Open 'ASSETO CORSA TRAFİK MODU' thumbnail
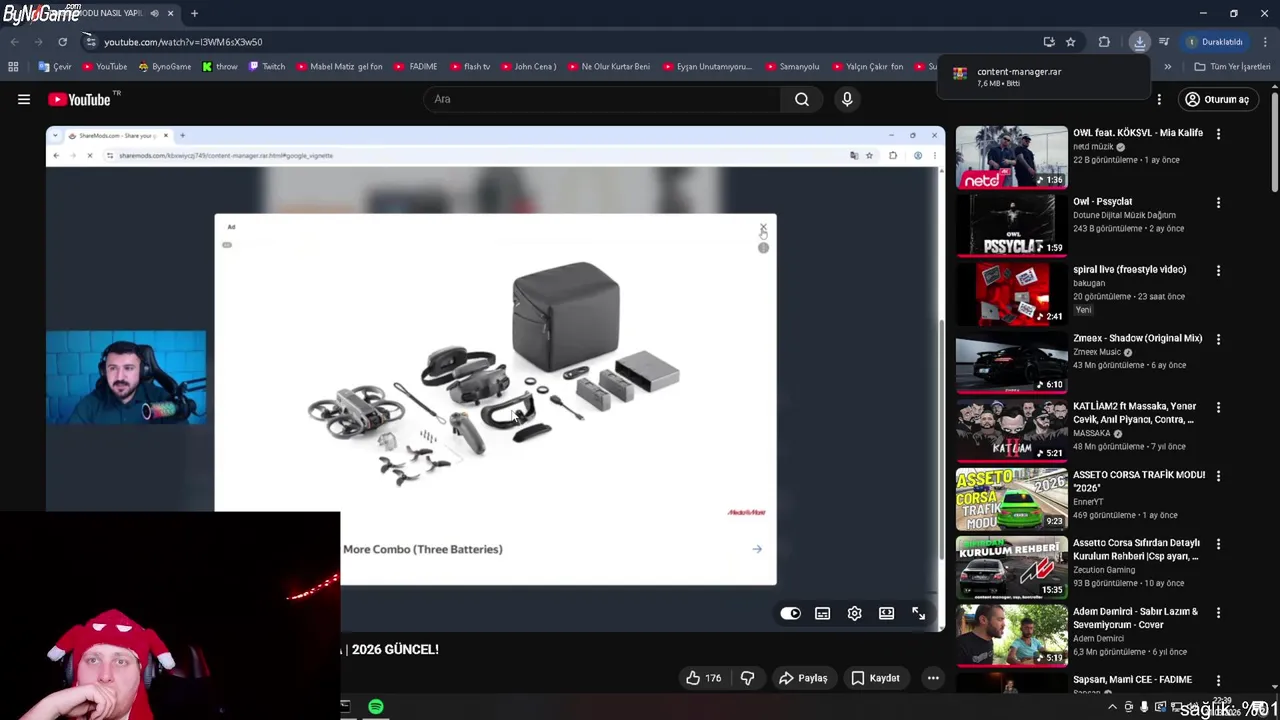Viewport: 1280px width, 720px height. pyautogui.click(x=1012, y=499)
